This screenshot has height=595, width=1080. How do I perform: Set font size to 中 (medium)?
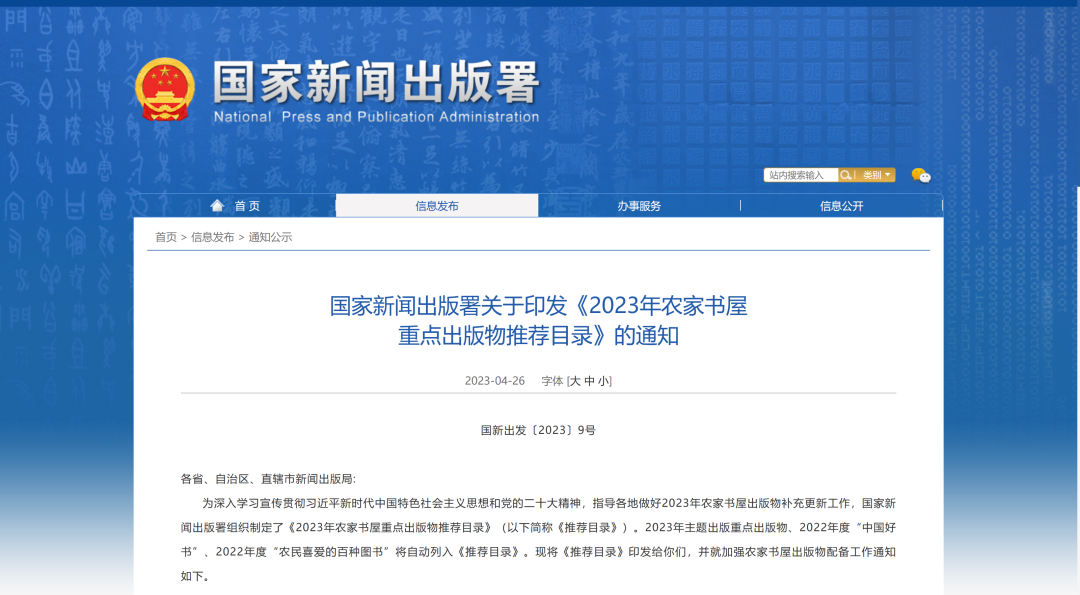pos(589,381)
